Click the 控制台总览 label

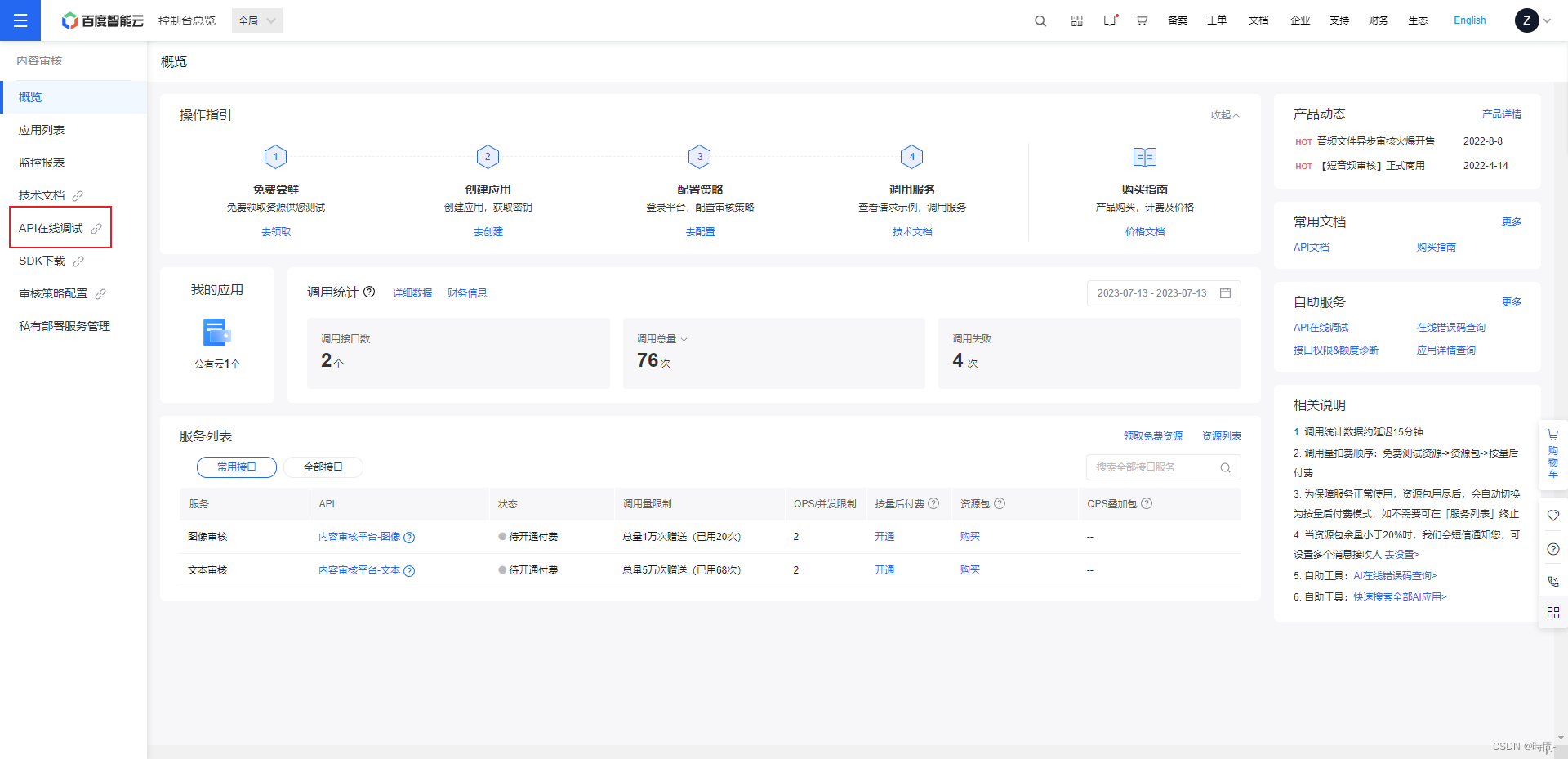point(187,20)
